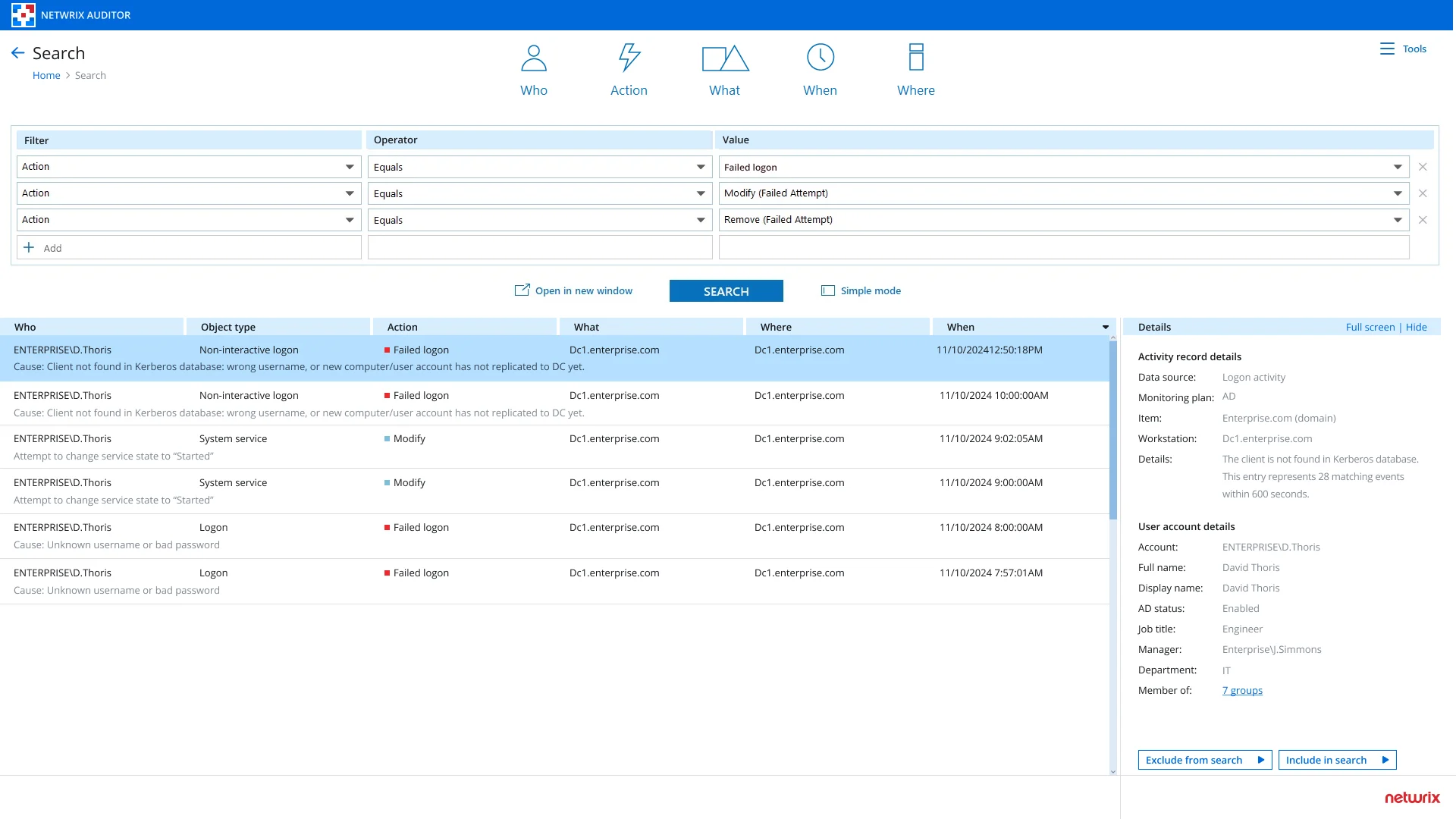Click the arrow on Include in search
1456x819 pixels.
click(x=1385, y=760)
